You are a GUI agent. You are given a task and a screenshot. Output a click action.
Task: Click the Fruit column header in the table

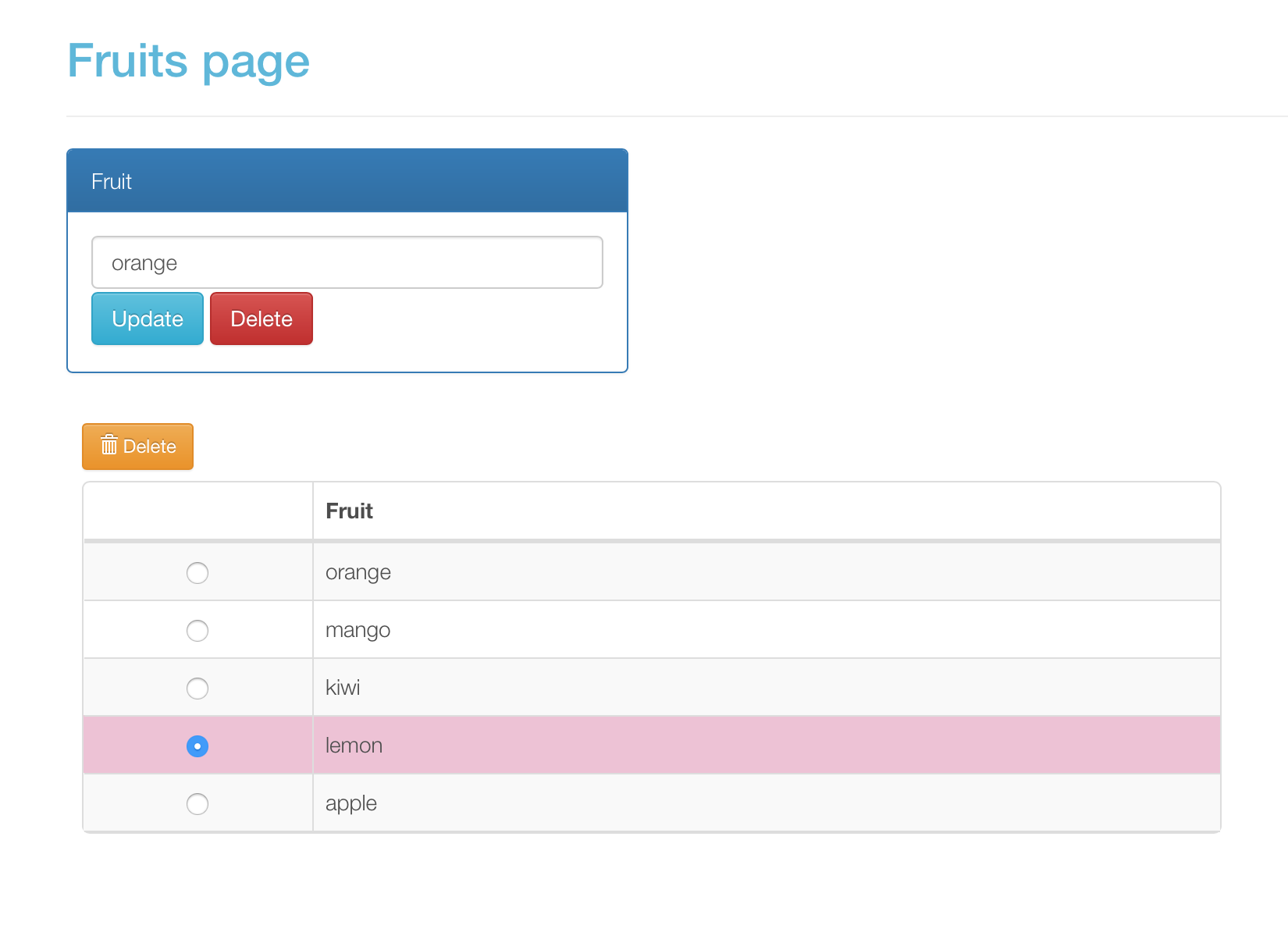click(349, 511)
